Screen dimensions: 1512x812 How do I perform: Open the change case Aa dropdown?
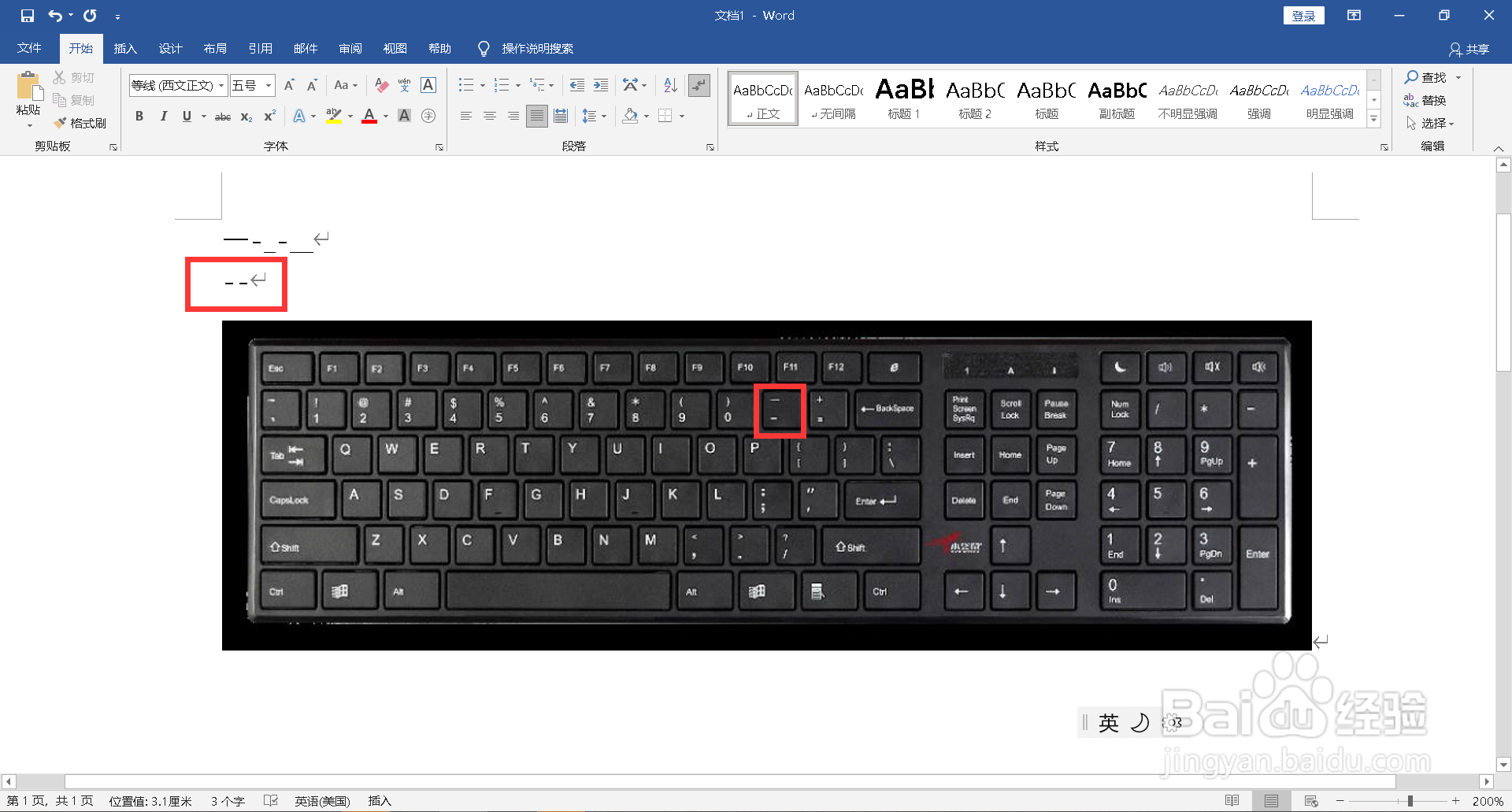pos(346,85)
